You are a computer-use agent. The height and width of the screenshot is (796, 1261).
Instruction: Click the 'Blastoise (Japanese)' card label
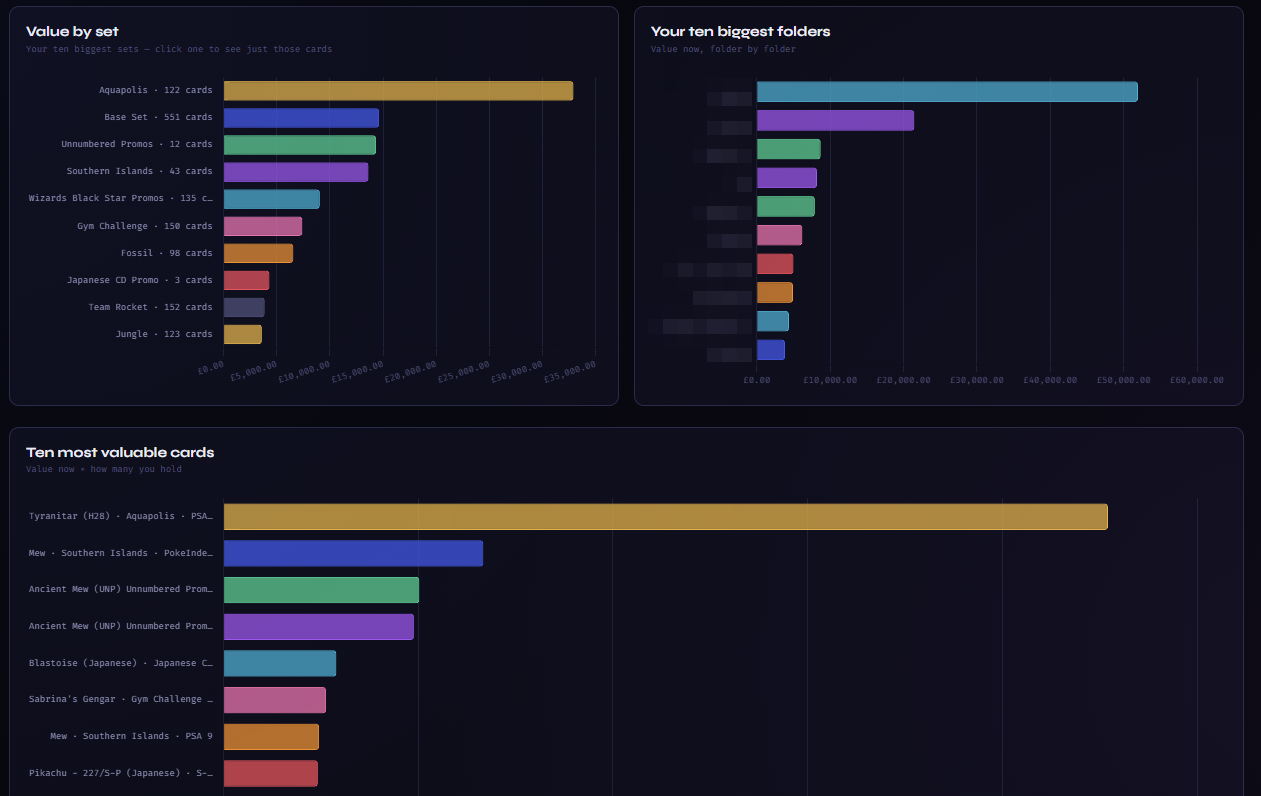tap(121, 663)
